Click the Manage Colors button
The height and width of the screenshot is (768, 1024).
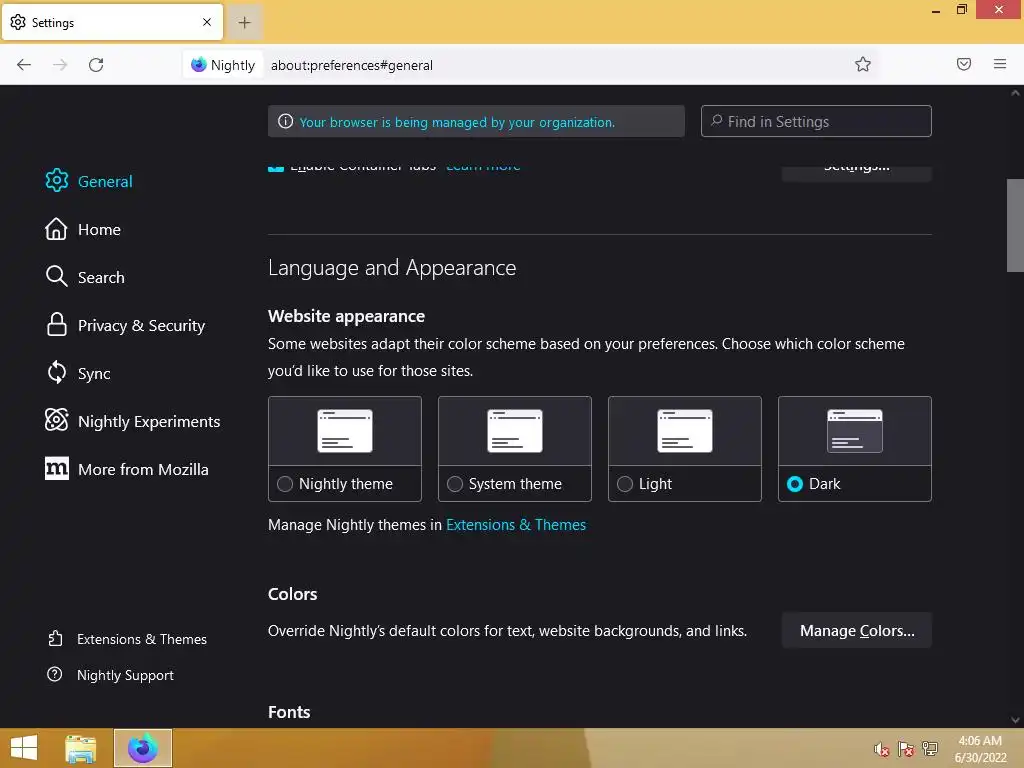[x=857, y=630]
